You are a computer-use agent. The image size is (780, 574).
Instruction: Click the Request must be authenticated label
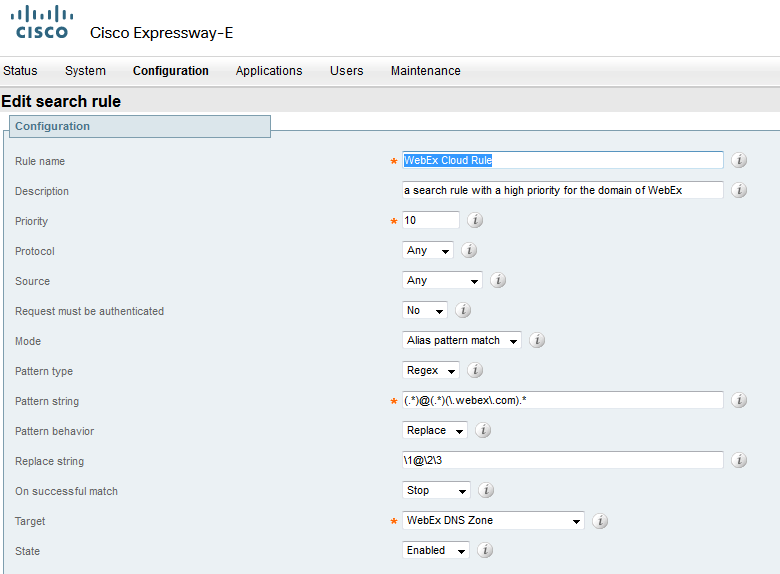coord(90,311)
